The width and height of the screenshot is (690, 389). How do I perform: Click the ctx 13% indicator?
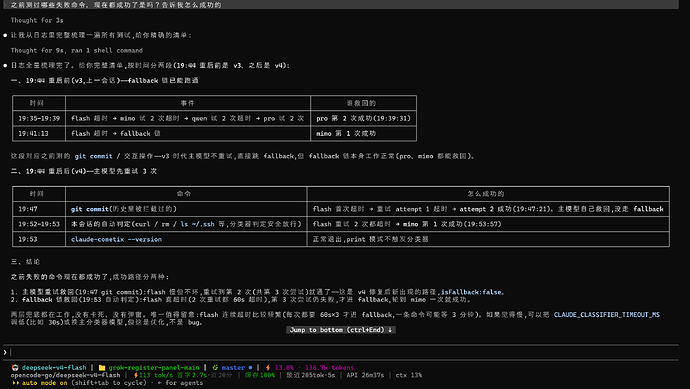408,375
